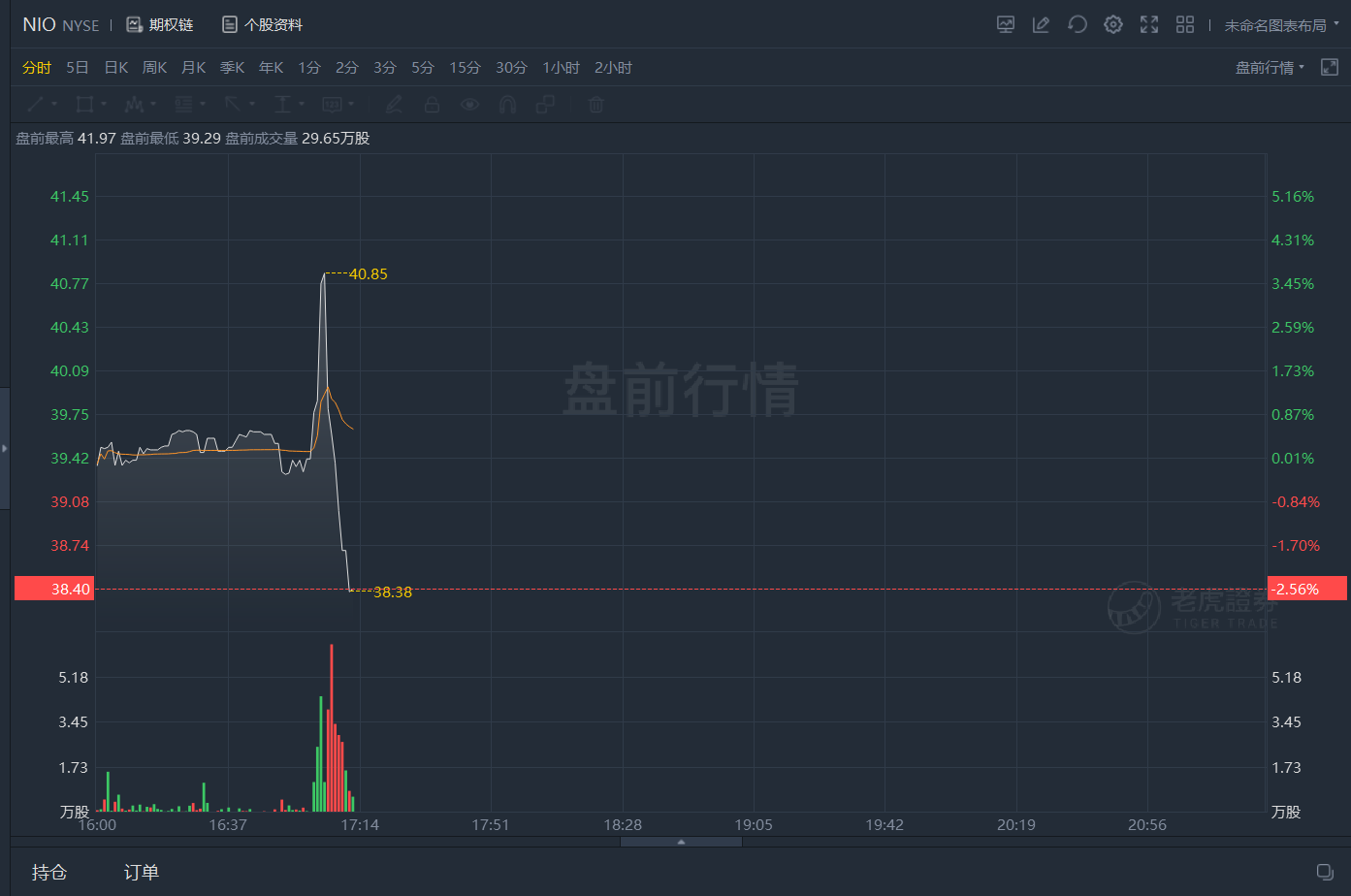Viewport: 1351px width, 896px height.
Task: Click the duplicate drawing icon
Action: click(545, 104)
